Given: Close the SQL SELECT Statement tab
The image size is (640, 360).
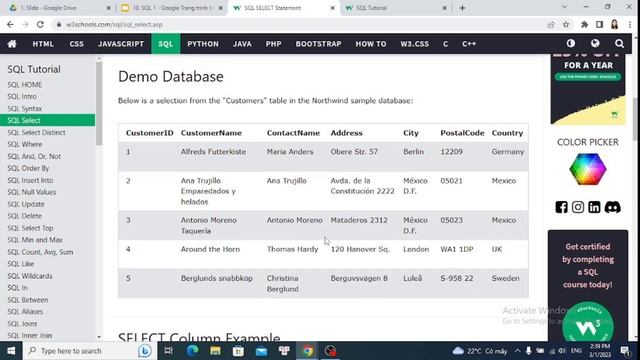Looking at the screenshot, I should (x=332, y=8).
